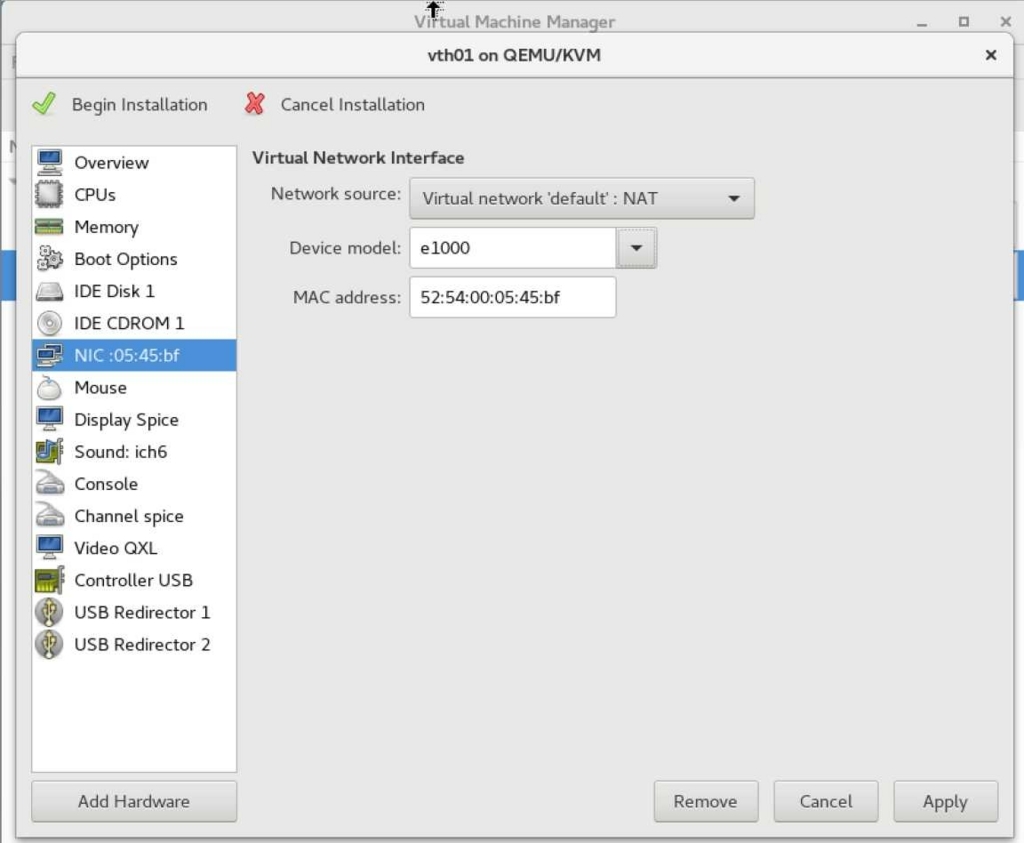Expand the Device model dropdown arrow

pyautogui.click(x=636, y=247)
